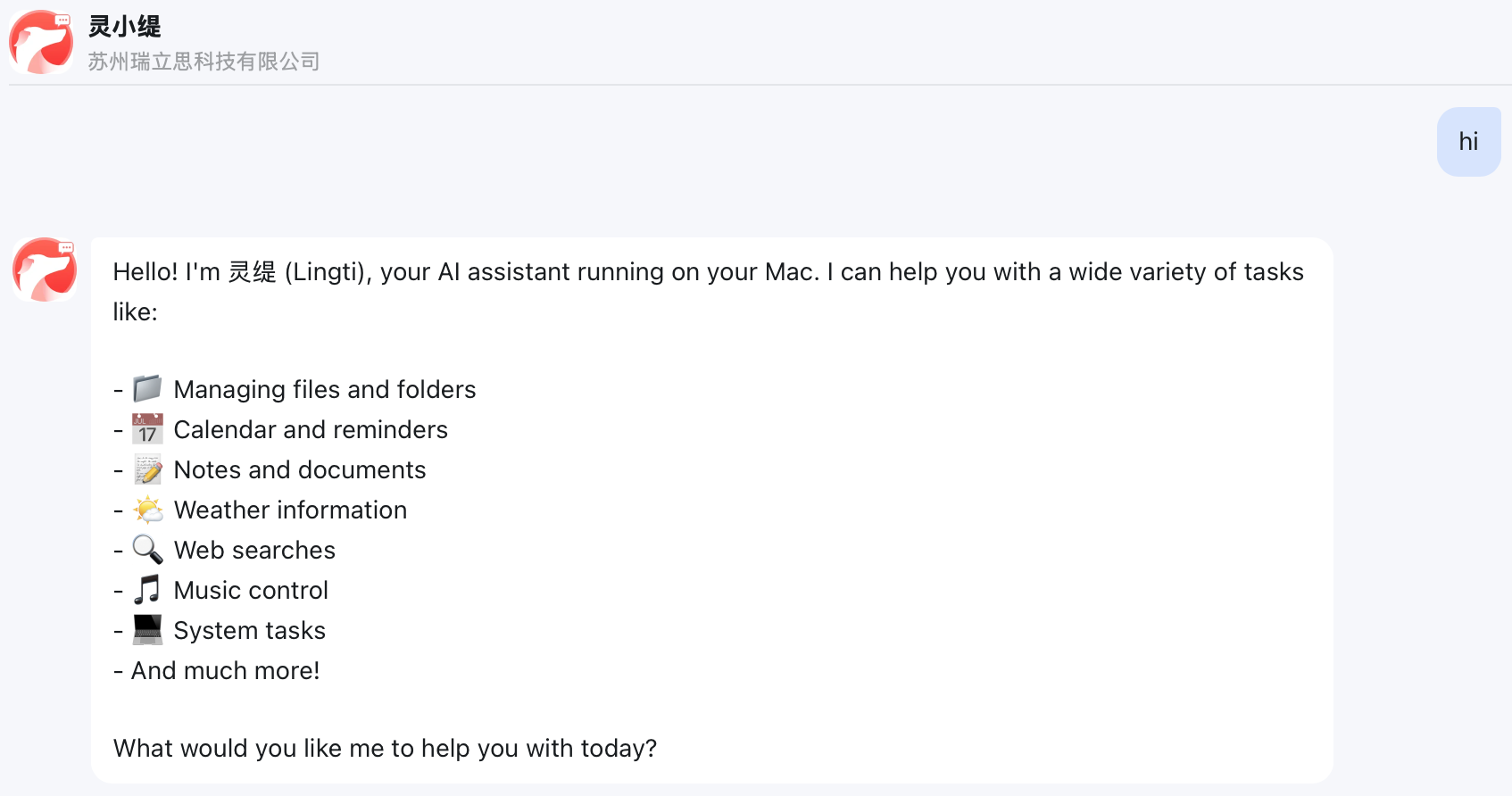Click the magnifying glass emoji
Image resolution: width=1512 pixels, height=796 pixels.
[147, 550]
